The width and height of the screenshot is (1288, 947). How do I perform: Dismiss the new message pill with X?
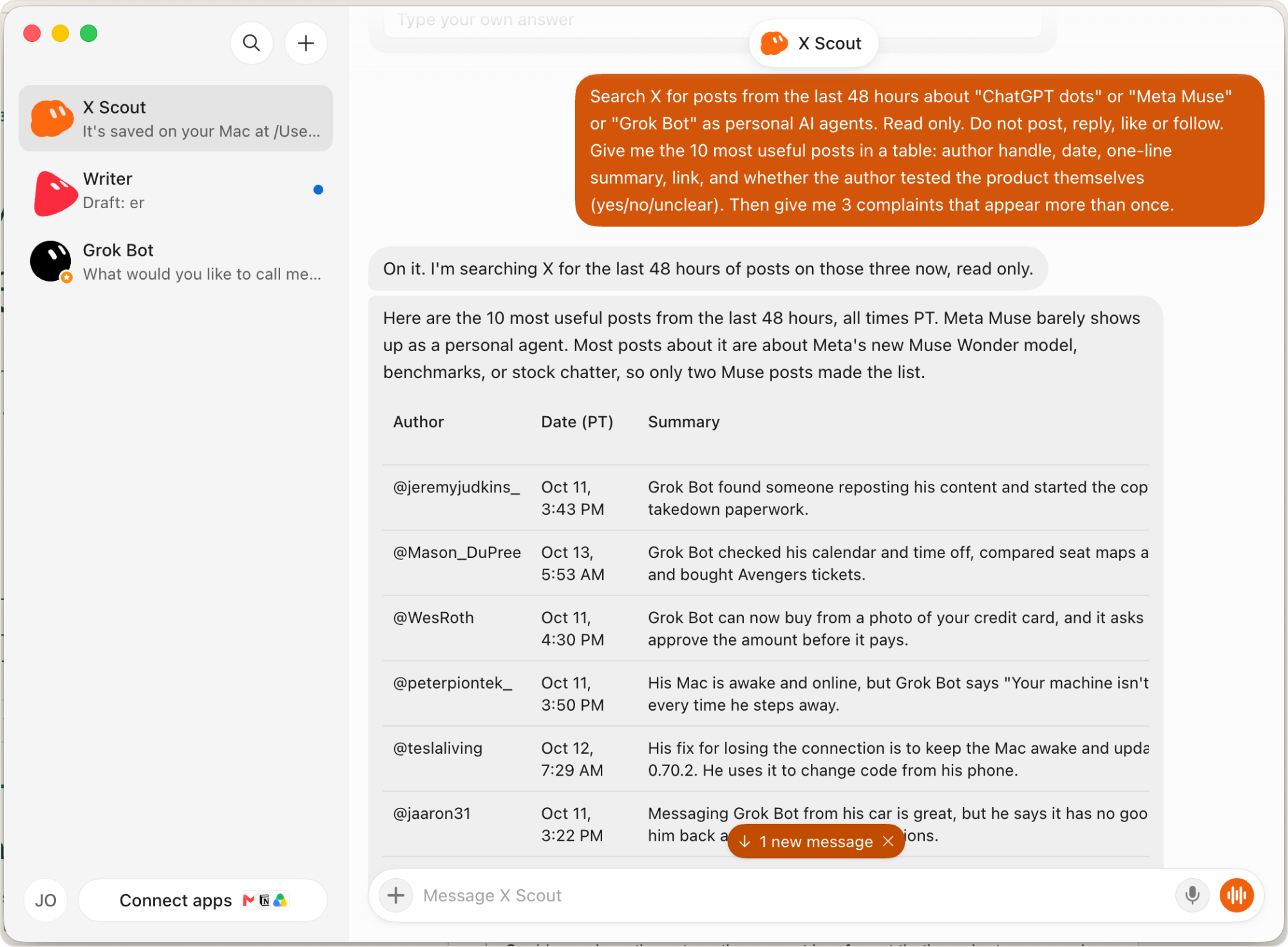888,841
